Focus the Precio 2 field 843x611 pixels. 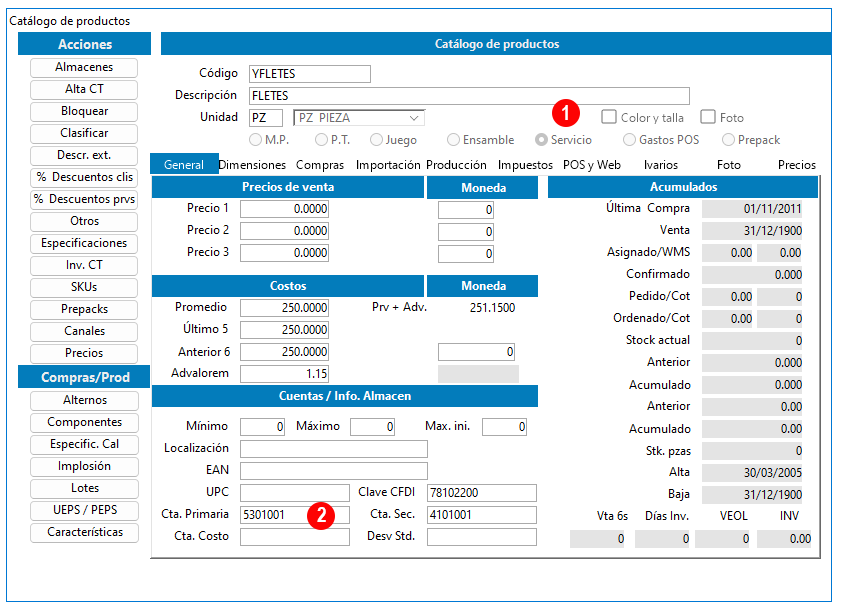click(x=284, y=231)
